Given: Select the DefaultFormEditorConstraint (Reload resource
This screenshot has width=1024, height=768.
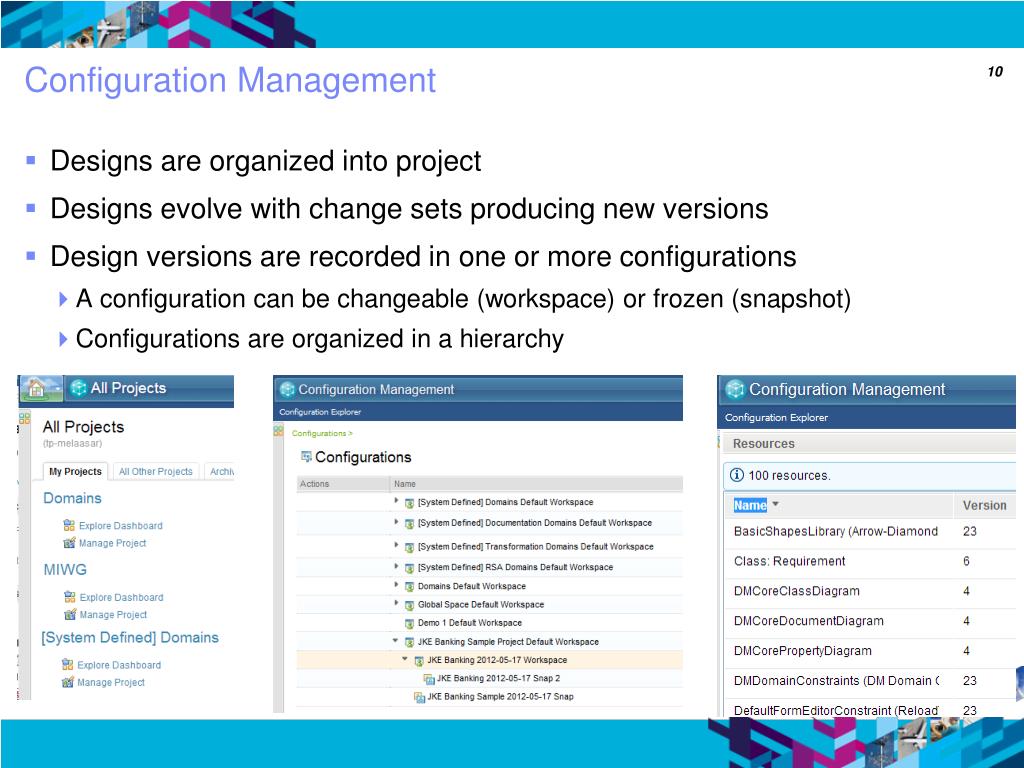Looking at the screenshot, I should (836, 710).
